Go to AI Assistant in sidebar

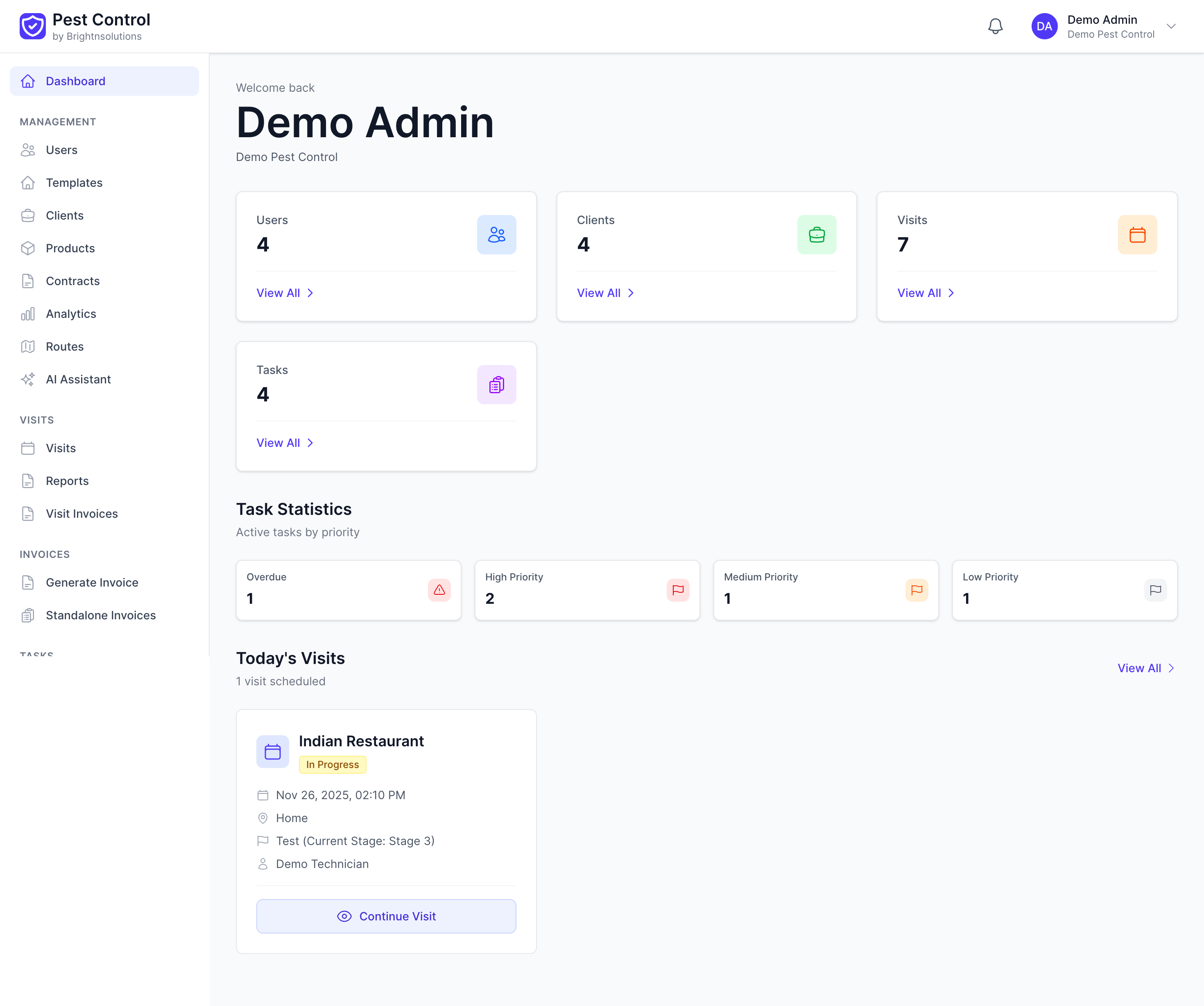[x=78, y=379]
